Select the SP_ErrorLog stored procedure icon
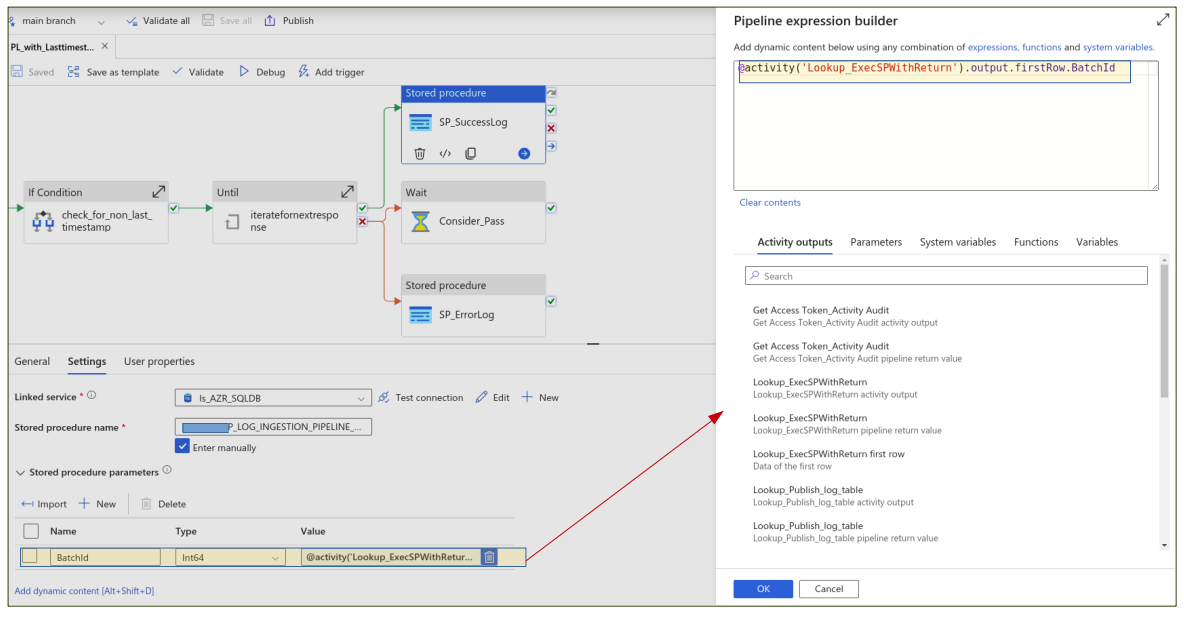The height and width of the screenshot is (618, 1184). pyautogui.click(x=421, y=314)
